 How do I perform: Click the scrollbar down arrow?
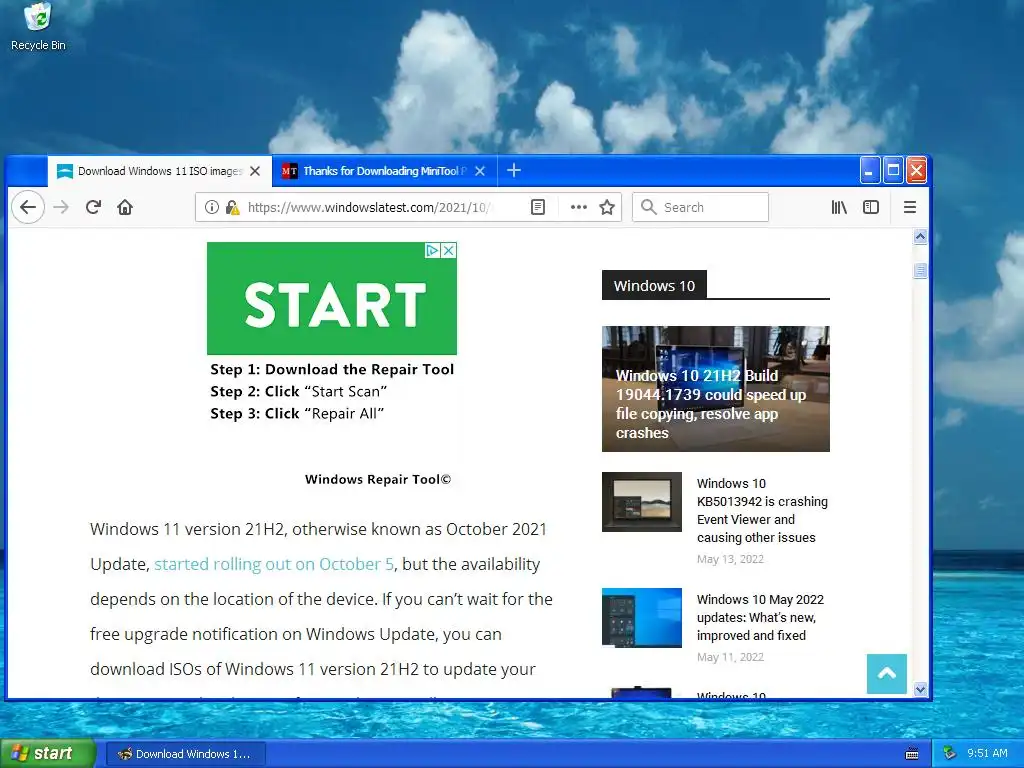920,689
